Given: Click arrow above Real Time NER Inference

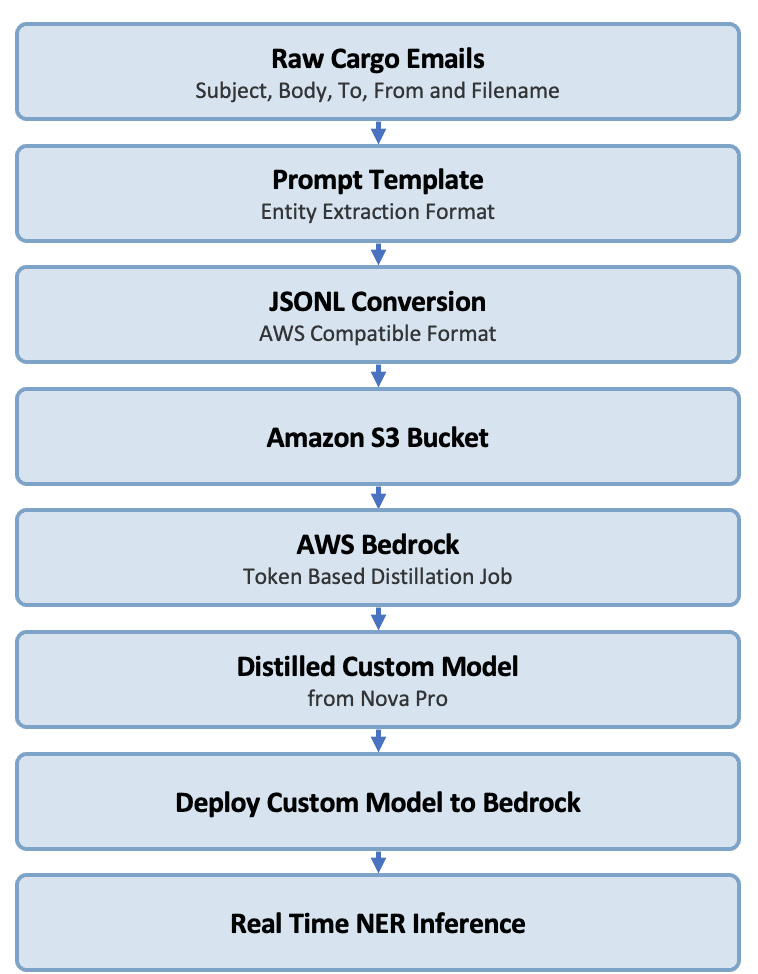Looking at the screenshot, I should pyautogui.click(x=378, y=862).
